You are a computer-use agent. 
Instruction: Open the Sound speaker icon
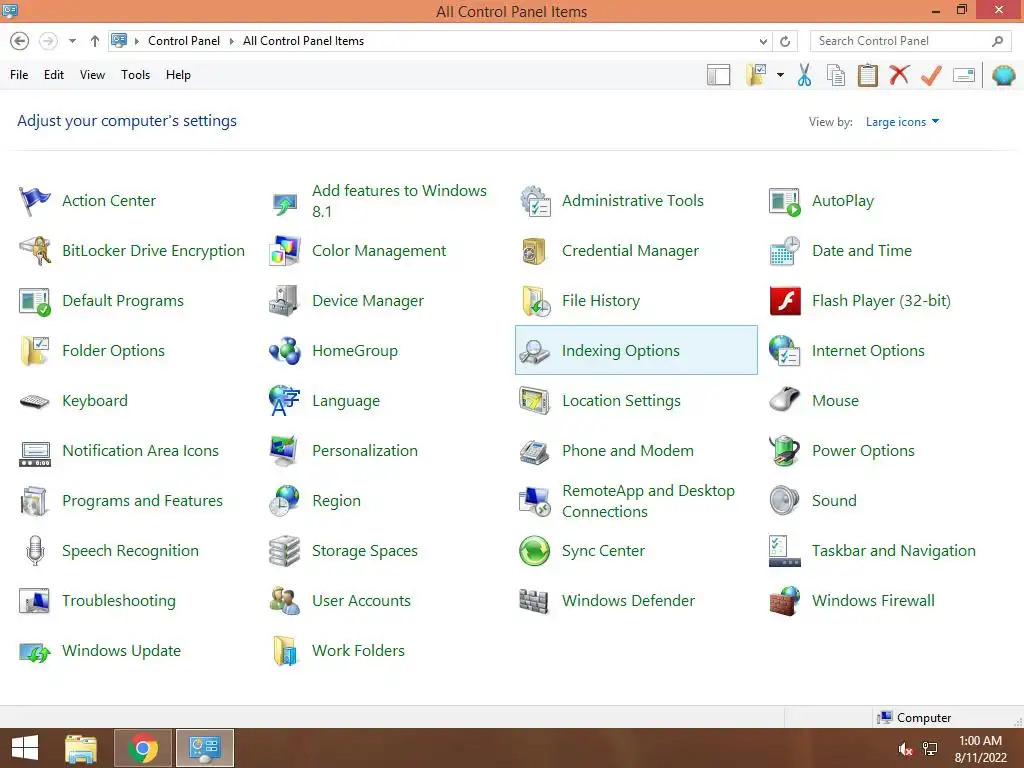[784, 501]
